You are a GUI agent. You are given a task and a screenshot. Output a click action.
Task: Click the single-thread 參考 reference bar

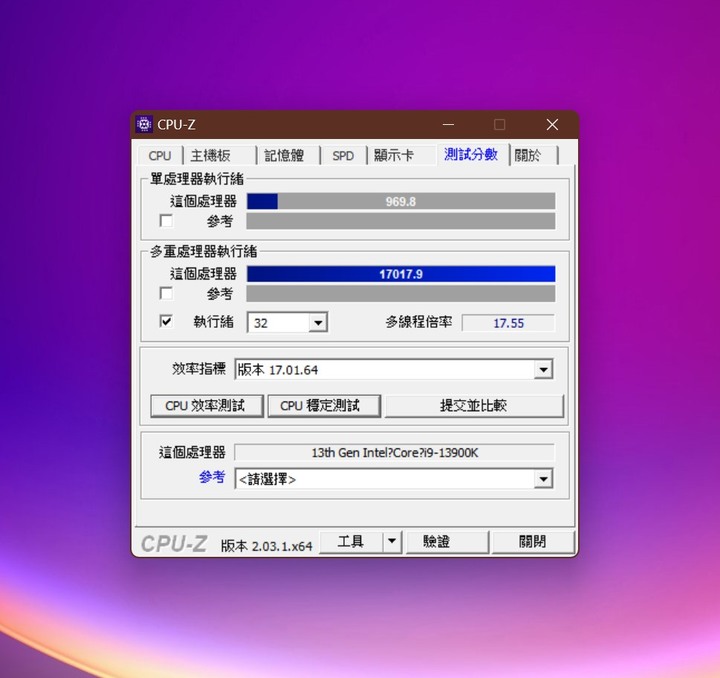click(401, 221)
